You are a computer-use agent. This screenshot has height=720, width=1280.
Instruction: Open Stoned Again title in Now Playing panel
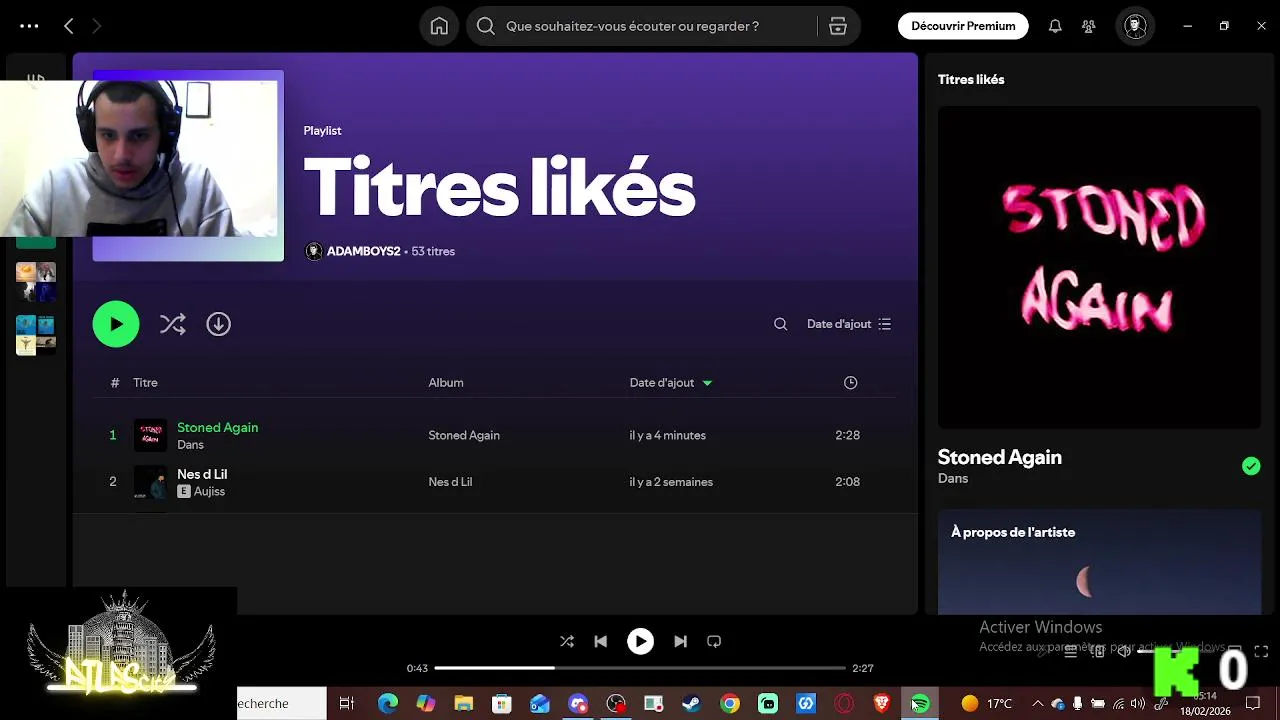[x=999, y=457]
